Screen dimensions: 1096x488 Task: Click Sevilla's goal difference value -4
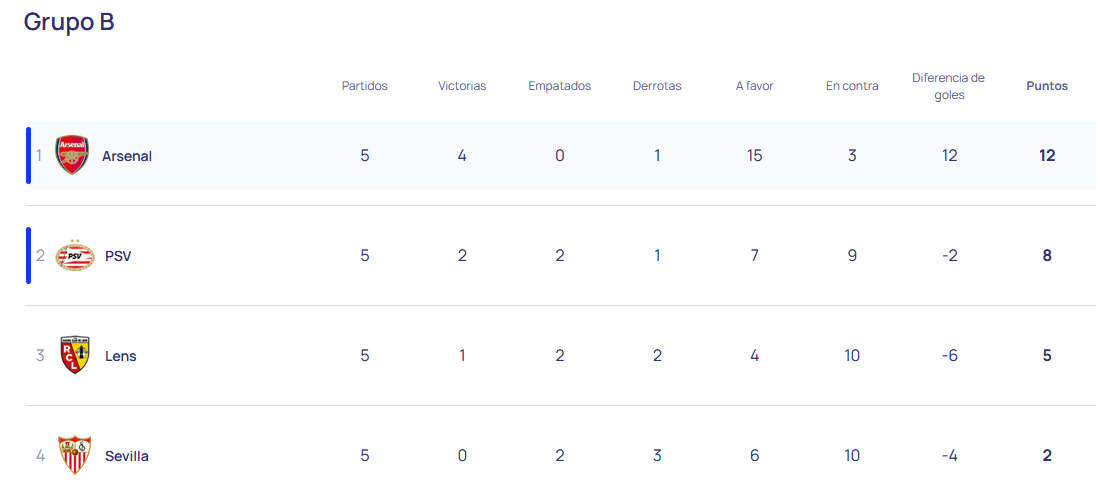point(949,456)
